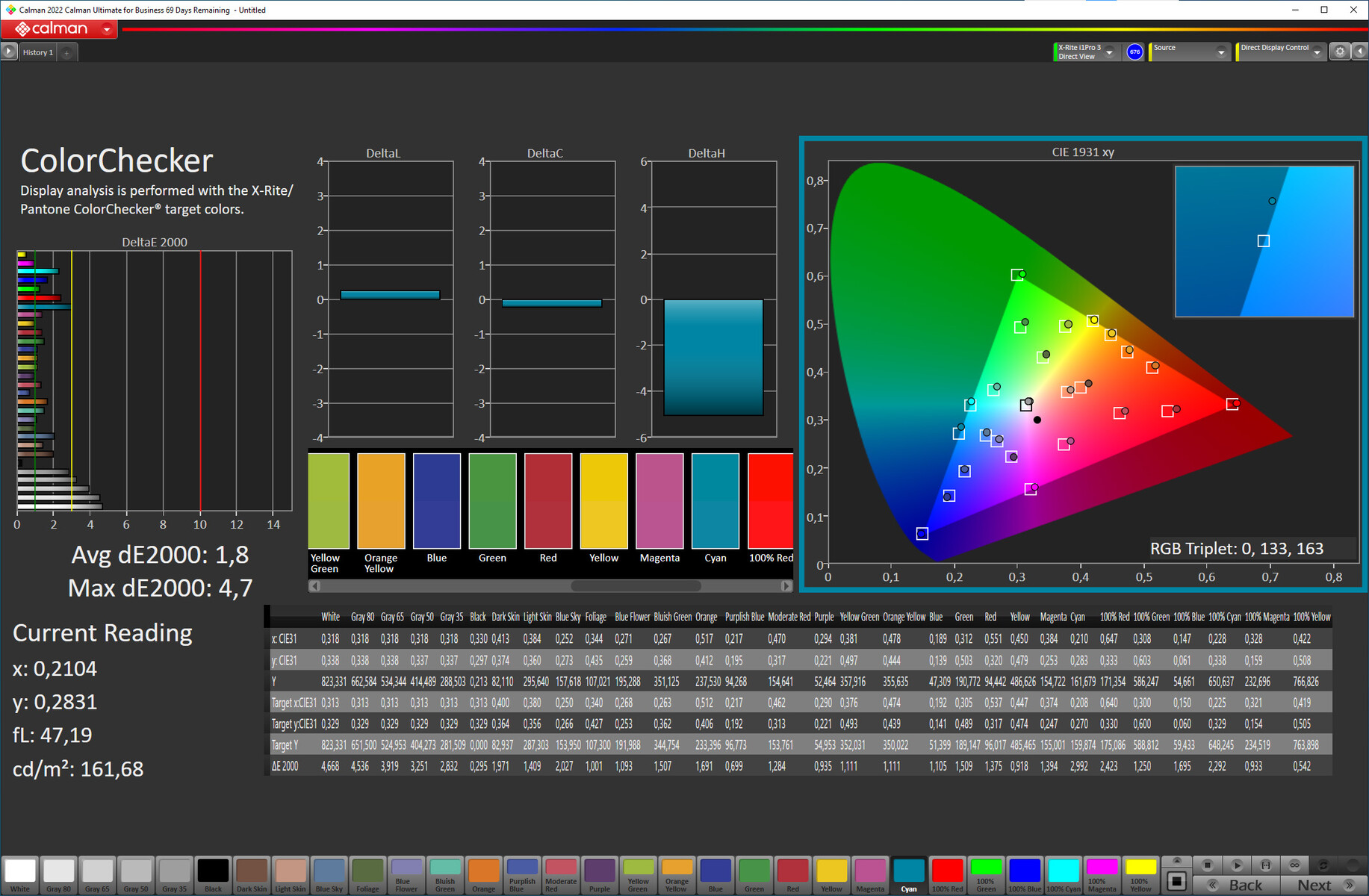The height and width of the screenshot is (896, 1369).
Task: Select the 100% Yellow patch in bottom strip
Action: [1140, 875]
